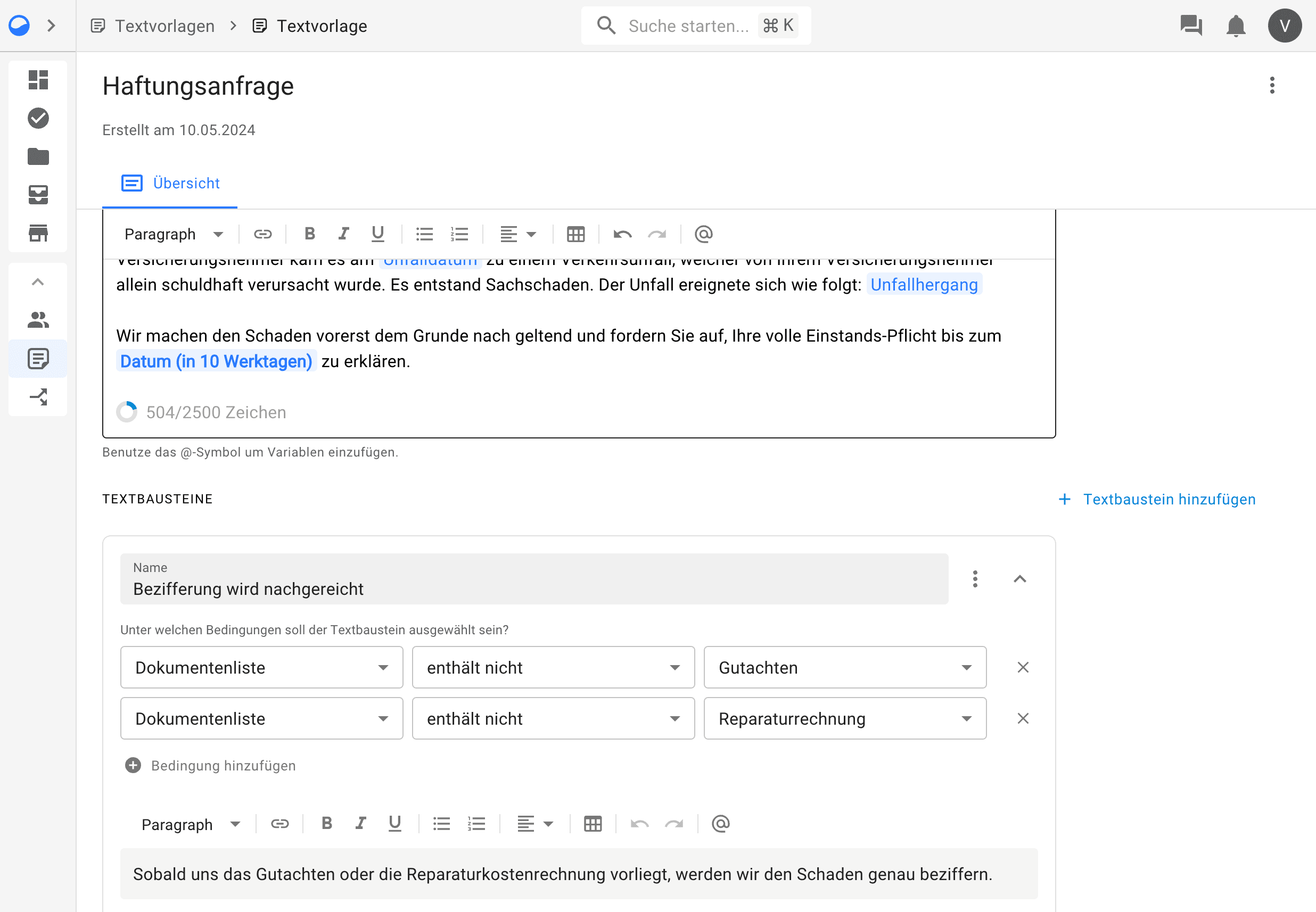Insert a table in the top editor
This screenshot has height=912, width=1316.
click(x=575, y=234)
